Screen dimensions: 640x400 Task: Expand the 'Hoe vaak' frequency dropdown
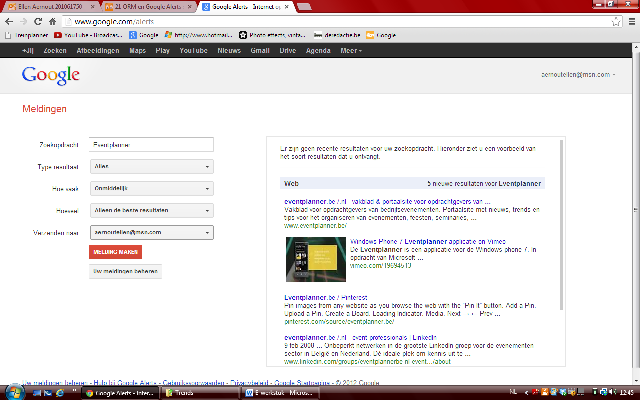(x=150, y=189)
